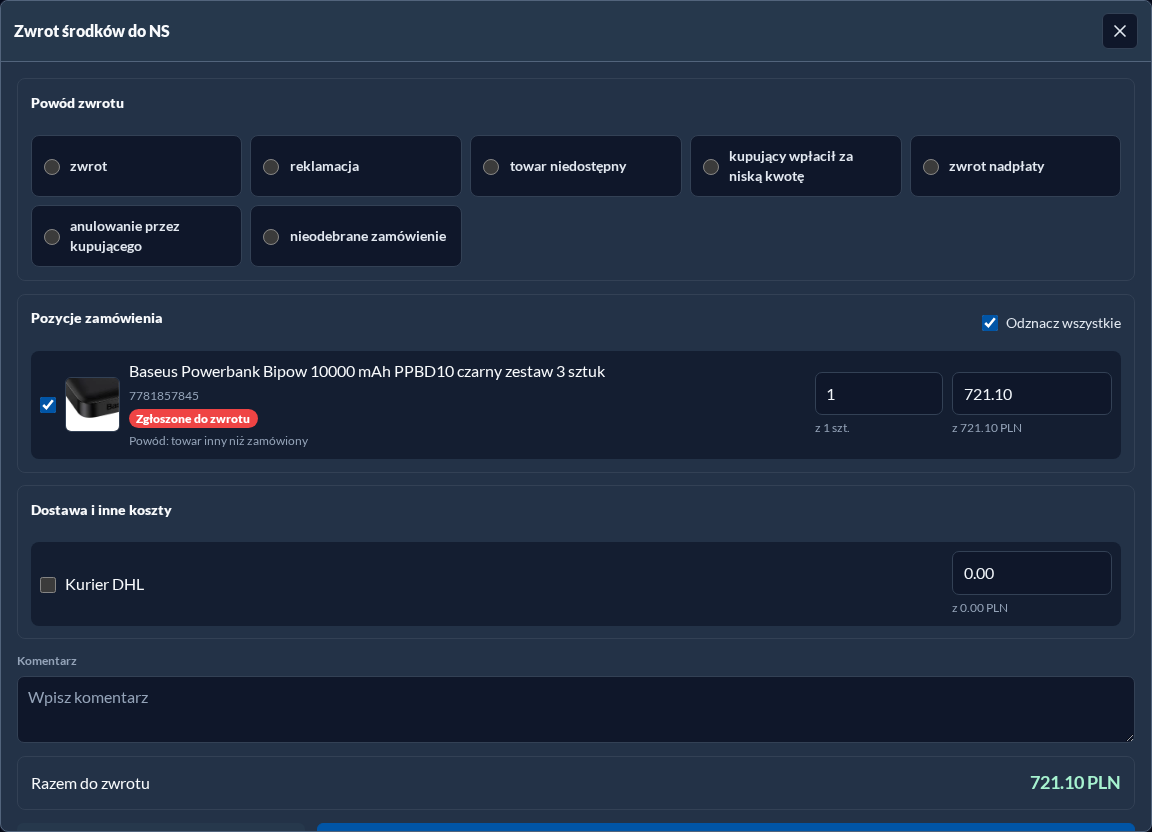Viewport: 1152px width, 832px height.
Task: Click the 'Zgłoszone do zwrotu' red badge
Action: point(193,419)
